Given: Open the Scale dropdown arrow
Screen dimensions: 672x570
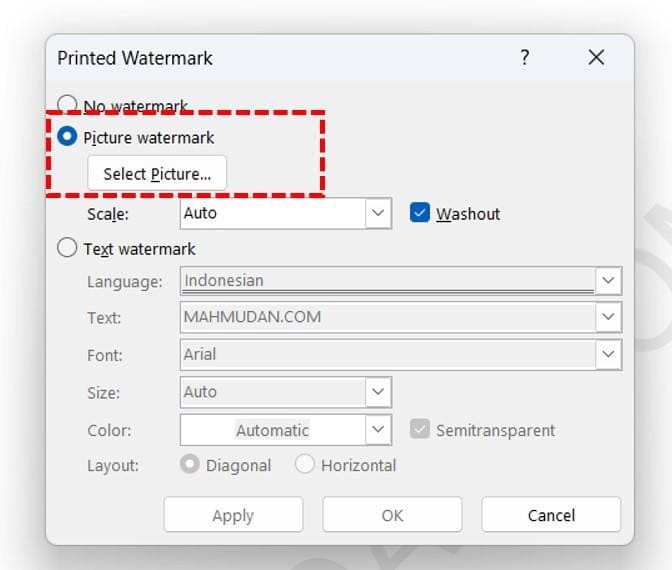Looking at the screenshot, I should tap(378, 213).
